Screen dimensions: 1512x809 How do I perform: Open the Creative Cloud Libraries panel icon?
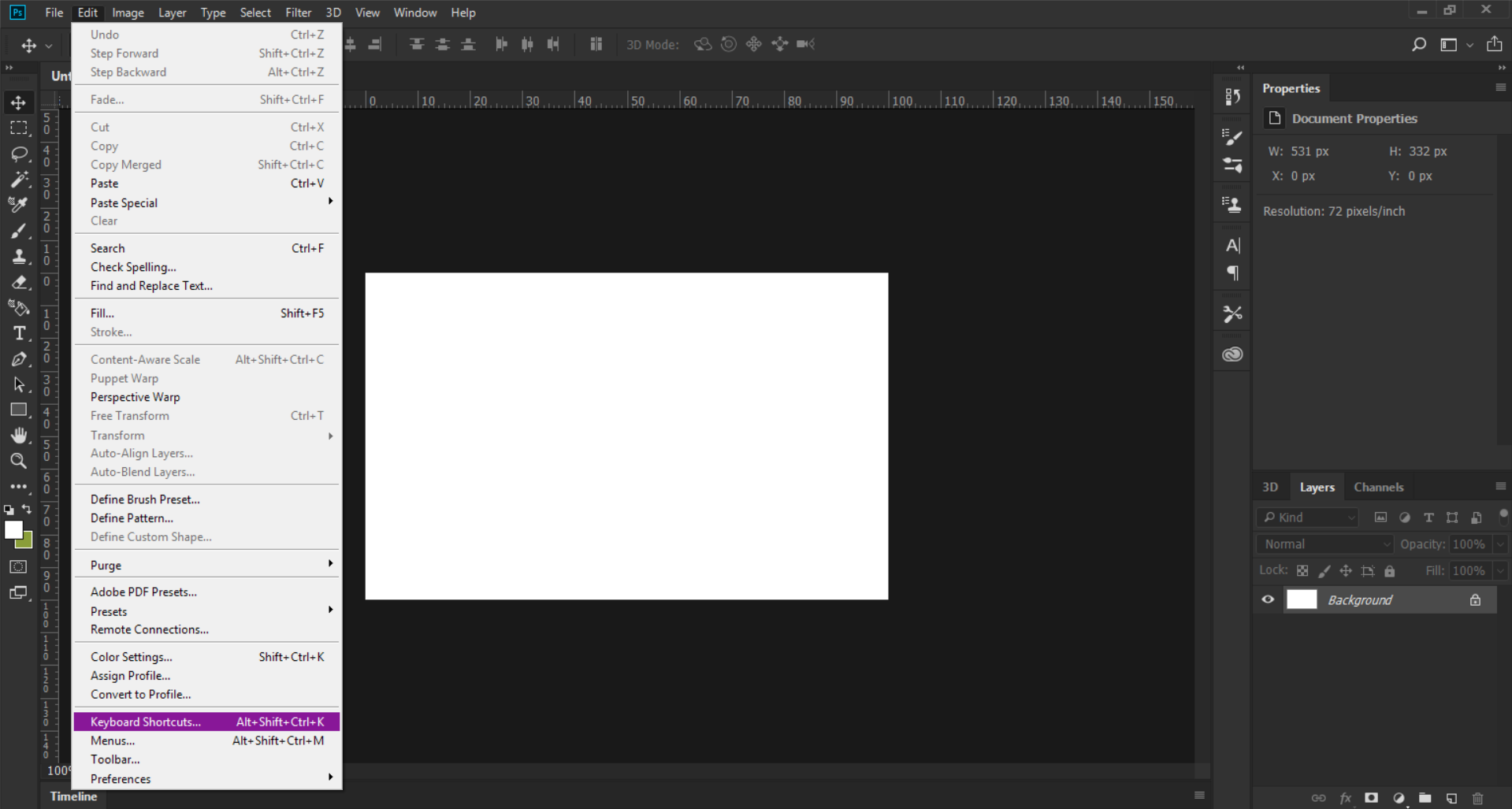coord(1232,354)
